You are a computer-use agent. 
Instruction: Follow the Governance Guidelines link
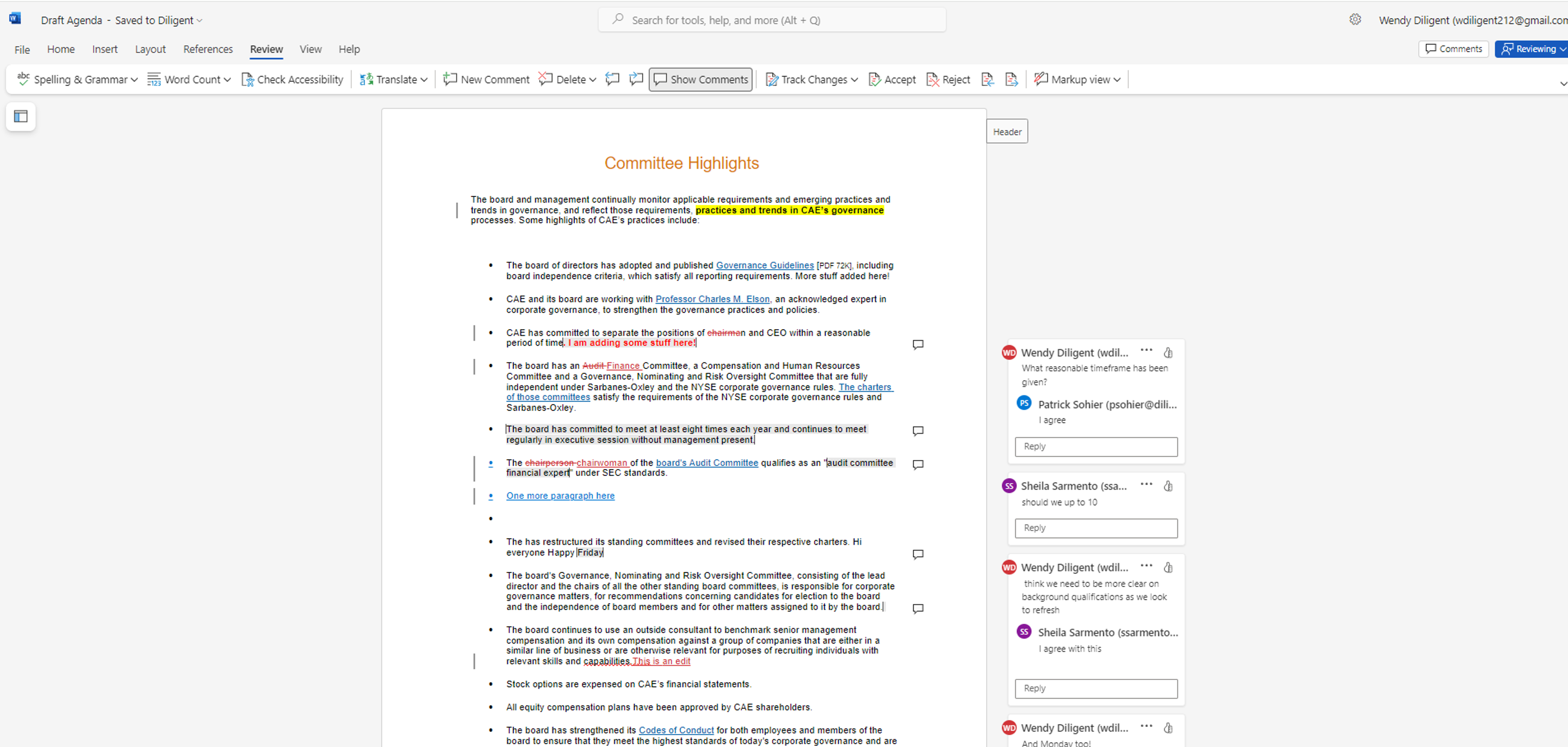764,265
